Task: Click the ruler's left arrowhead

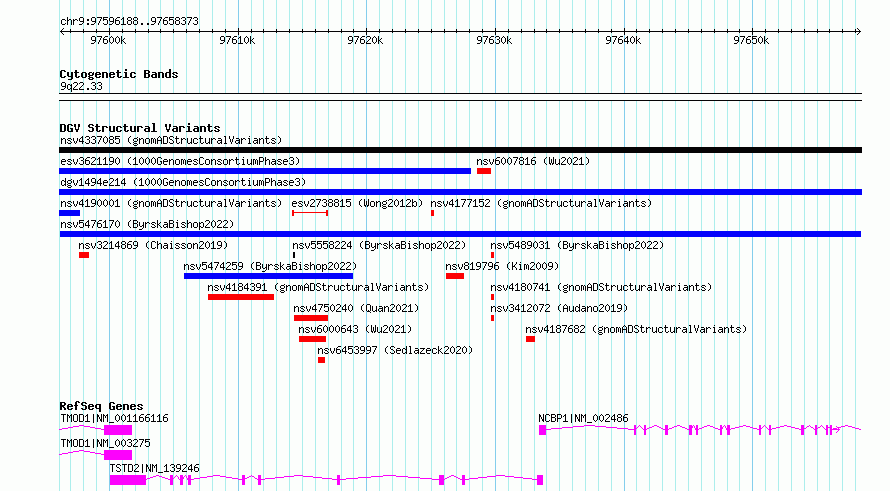Action: (62, 32)
